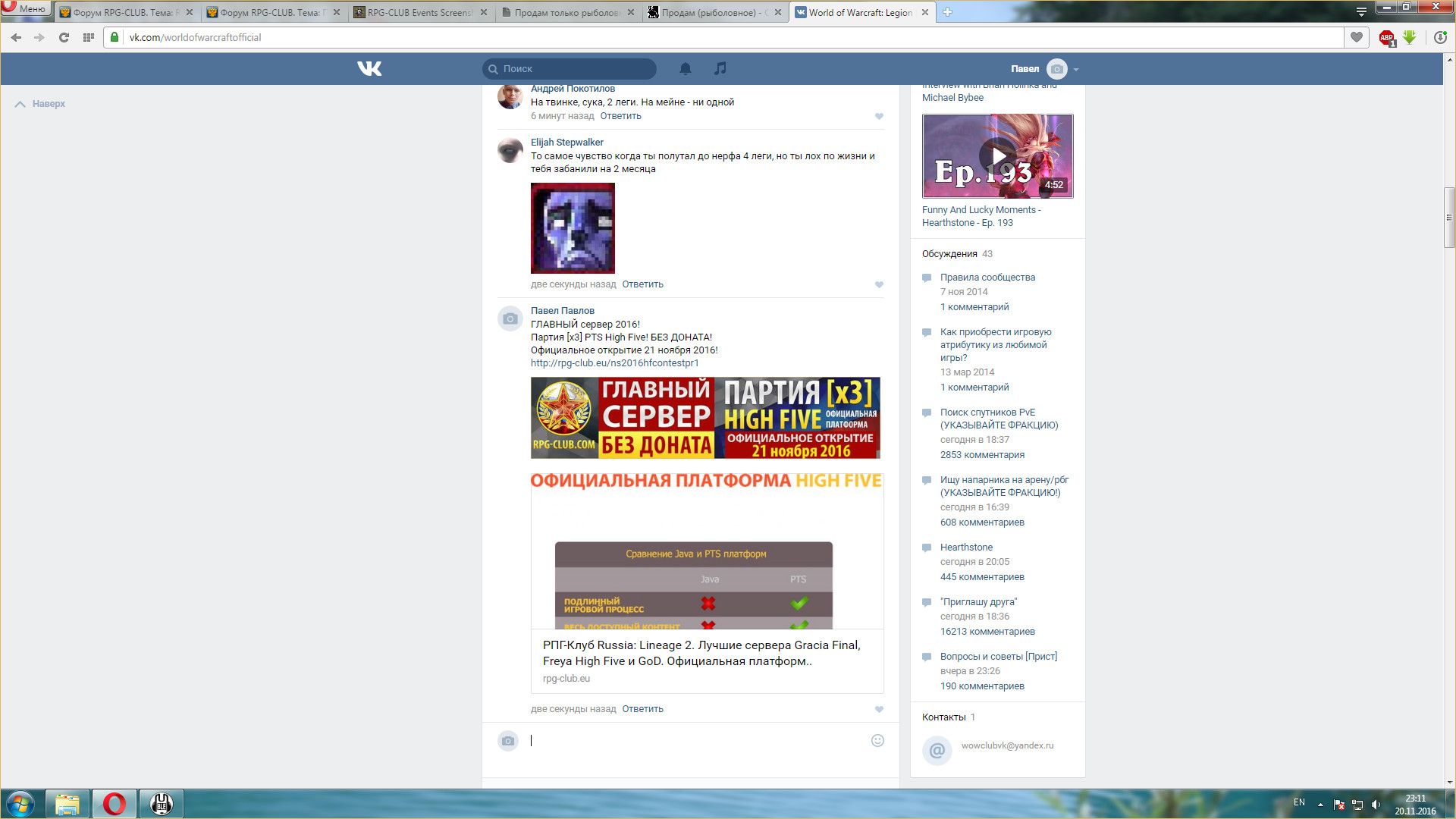The width and height of the screenshot is (1456, 819).
Task: Open the Opera Меню button
Action: tap(26, 8)
